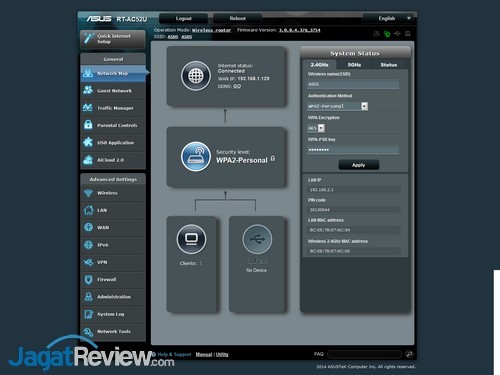Click the Parental Controls lock icon

88,125
